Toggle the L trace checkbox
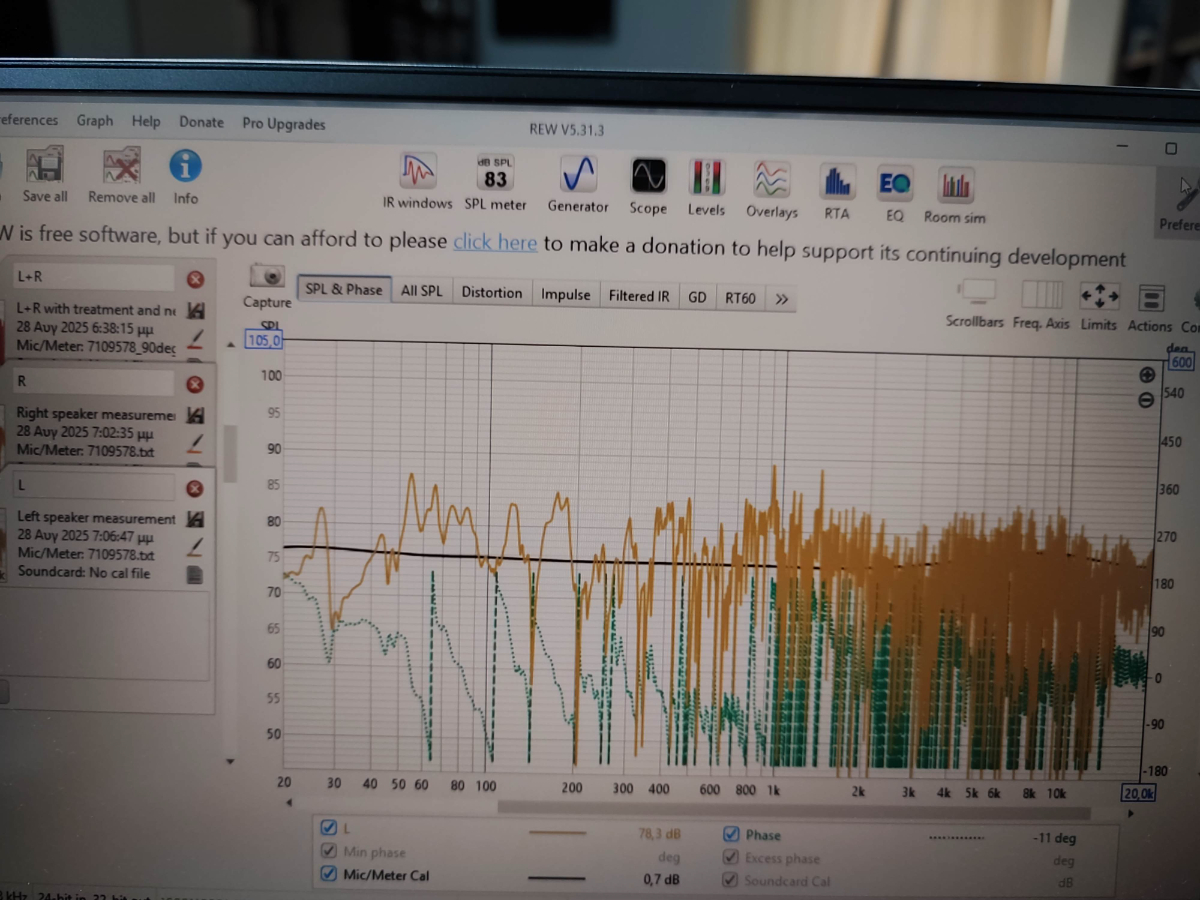The height and width of the screenshot is (900, 1200). [328, 828]
